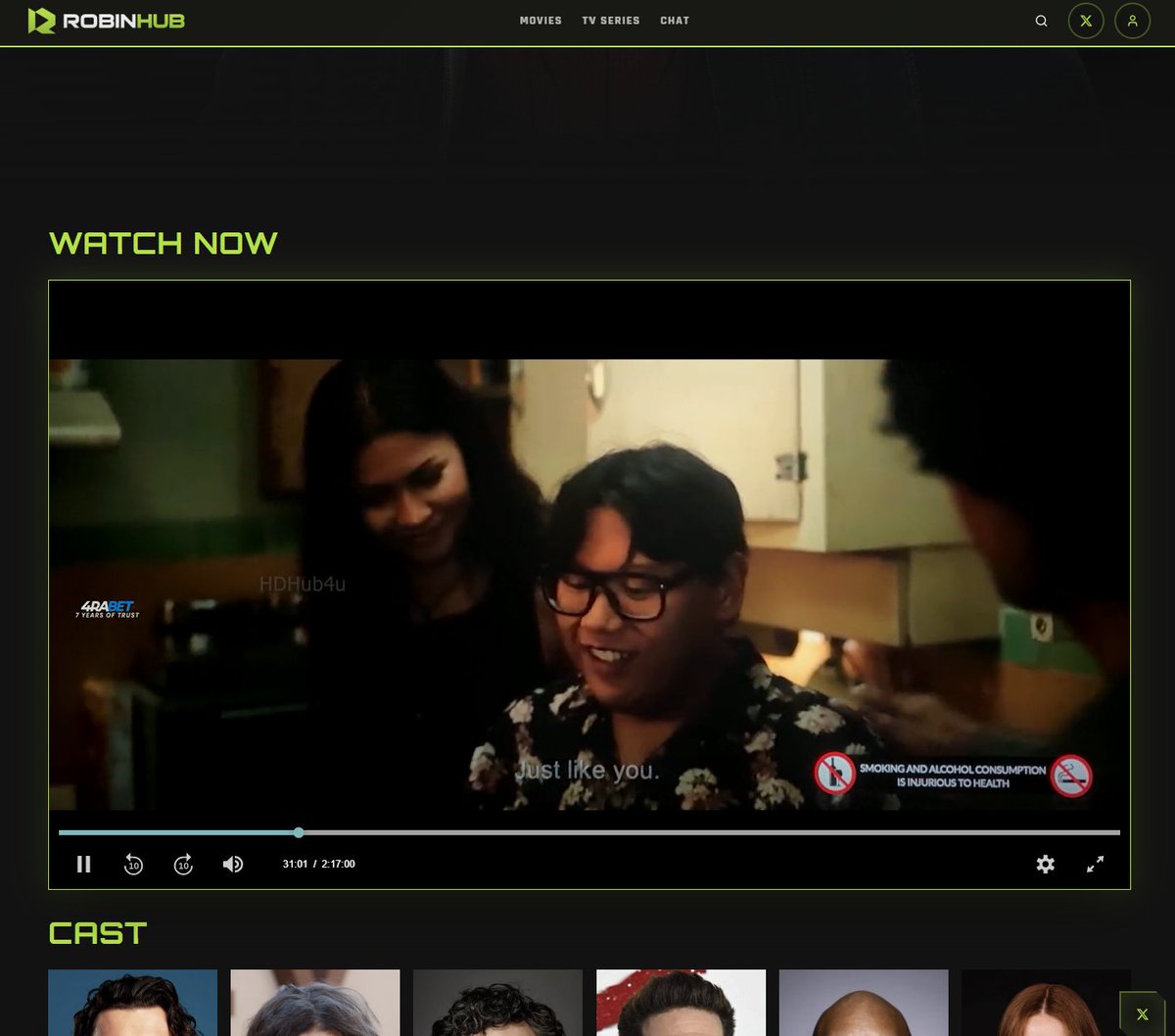The image size is (1175, 1036).
Task: Rewind the video 10 seconds
Action: (x=133, y=864)
